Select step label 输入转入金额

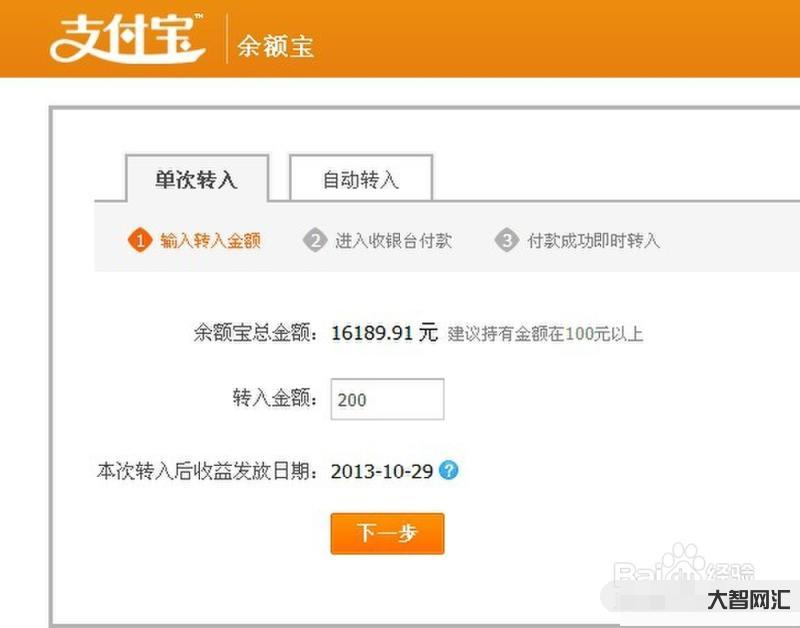[210, 240]
